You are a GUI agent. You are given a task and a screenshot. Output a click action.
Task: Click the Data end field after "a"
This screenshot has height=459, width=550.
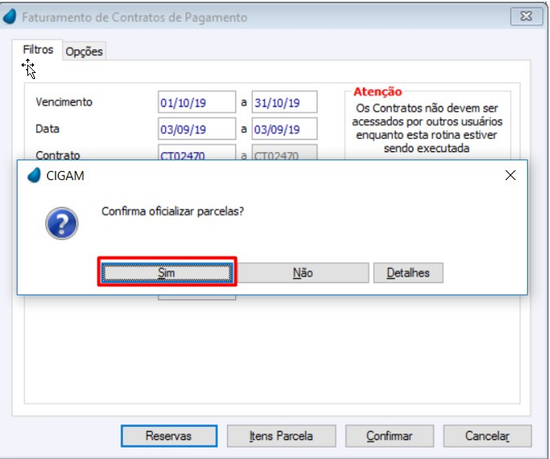point(284,129)
